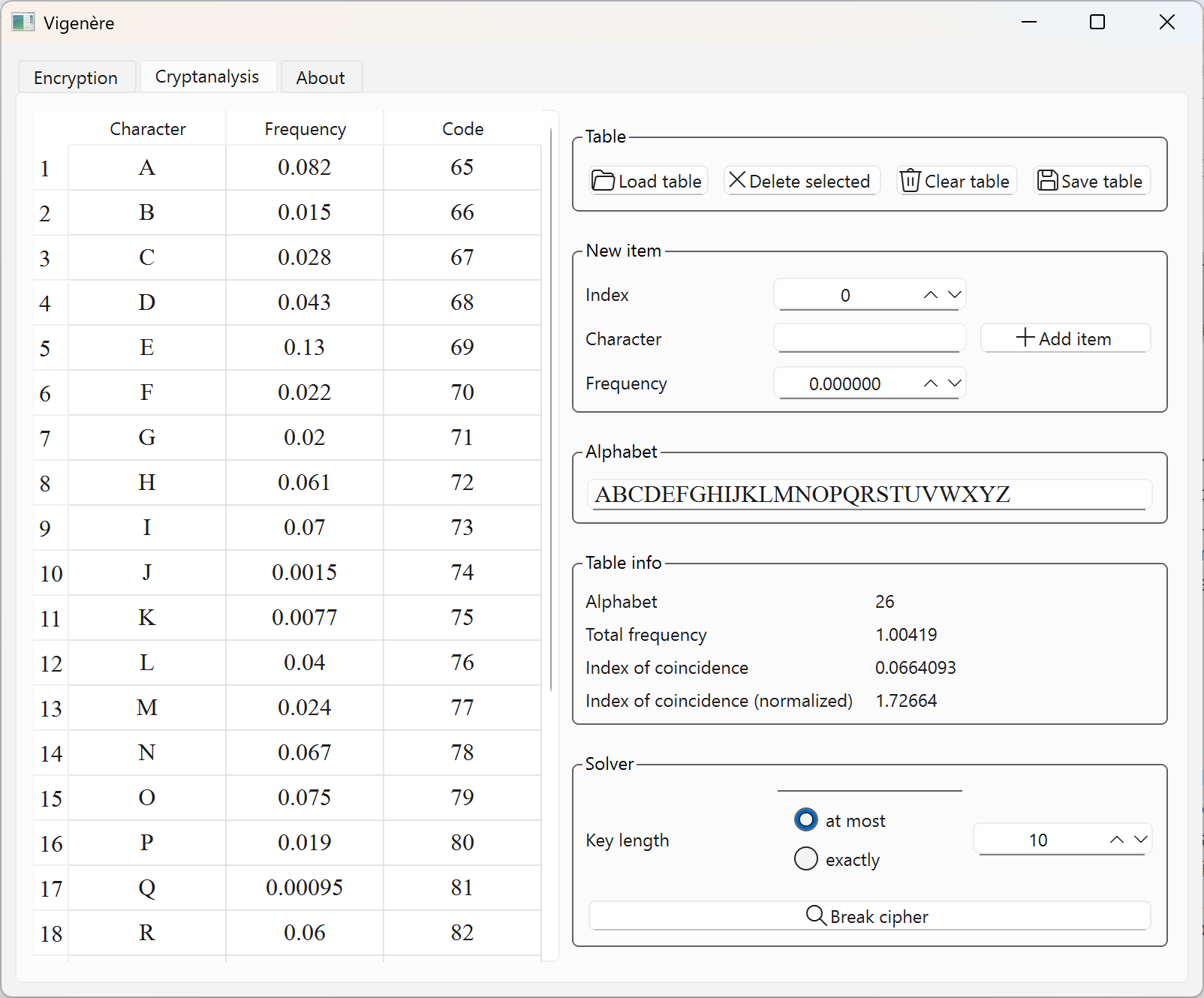The height and width of the screenshot is (998, 1204).
Task: Open the About tab
Action: click(x=321, y=77)
